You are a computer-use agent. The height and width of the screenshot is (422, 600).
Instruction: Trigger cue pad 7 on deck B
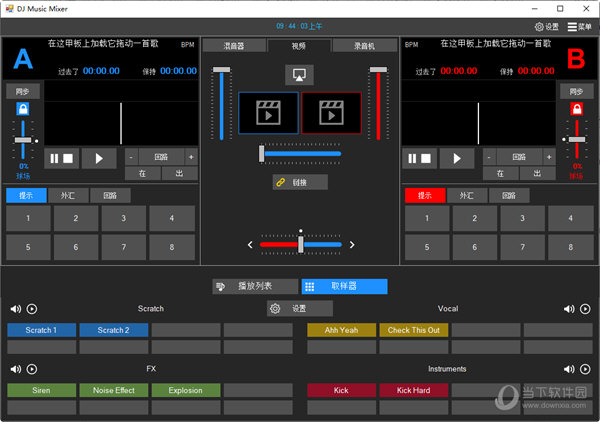[x=522, y=247]
